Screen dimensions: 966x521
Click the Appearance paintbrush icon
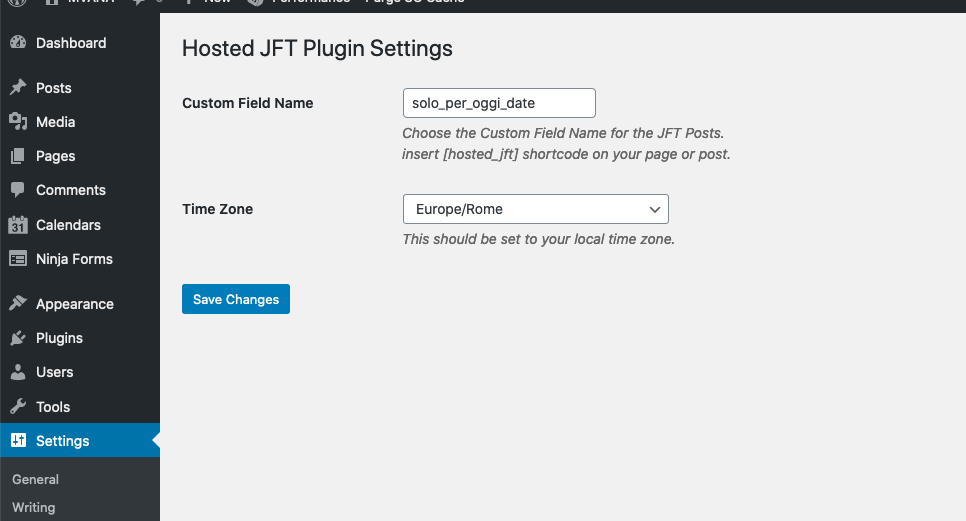18,304
